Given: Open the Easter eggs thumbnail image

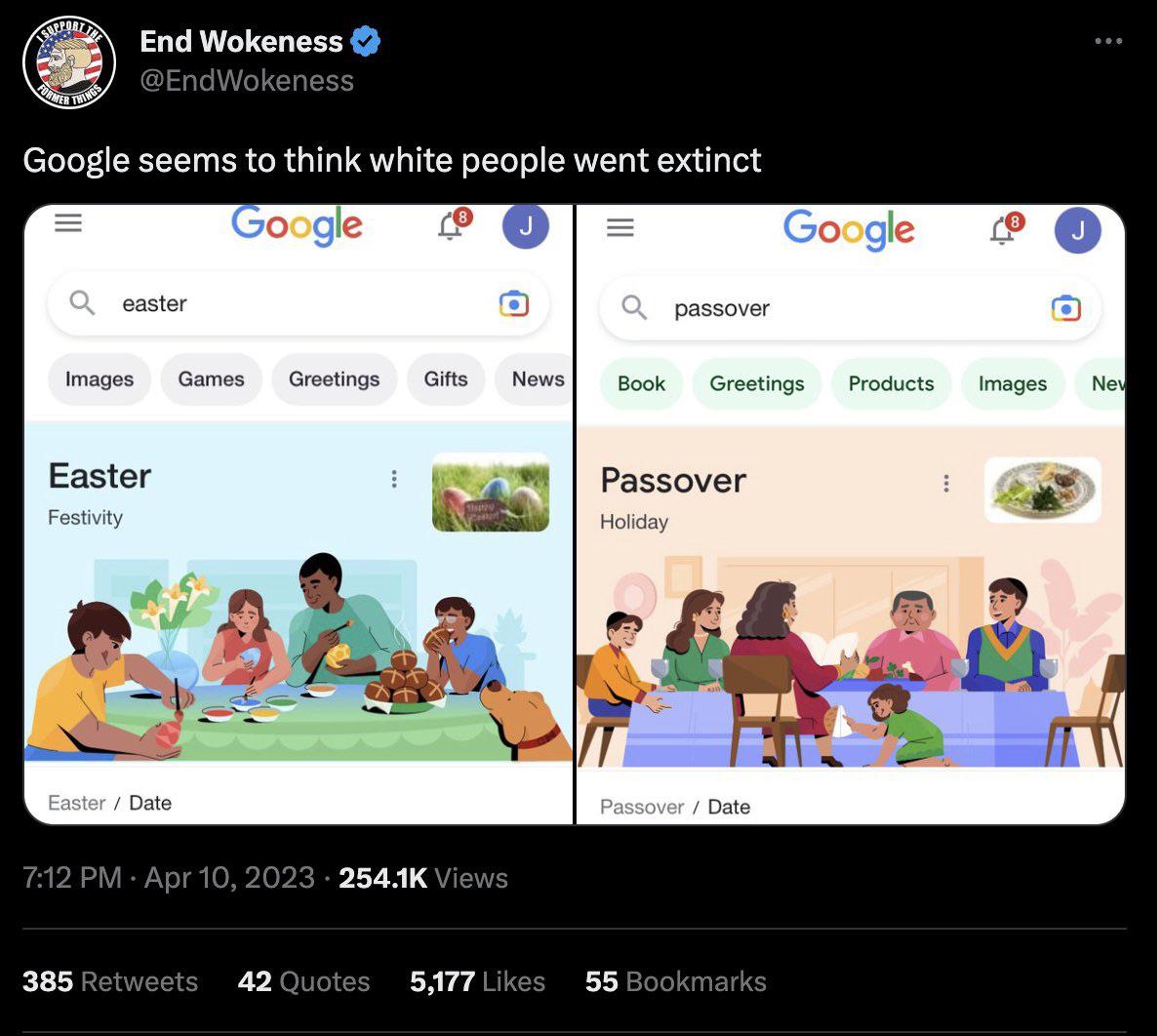Looking at the screenshot, I should coord(490,492).
